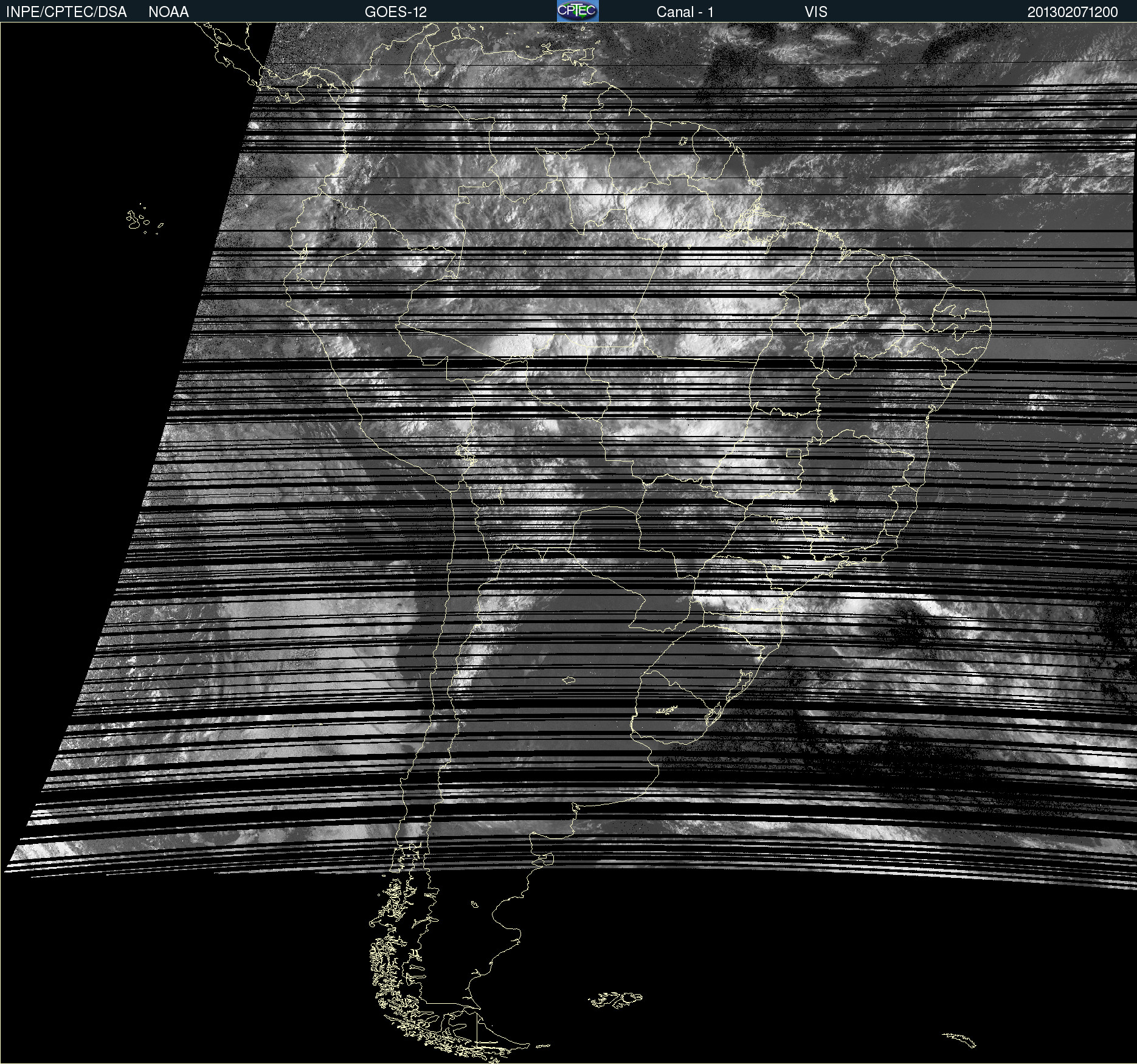This screenshot has width=1137, height=1064.
Task: Select the GOES-12 satellite label
Action: click(x=396, y=12)
